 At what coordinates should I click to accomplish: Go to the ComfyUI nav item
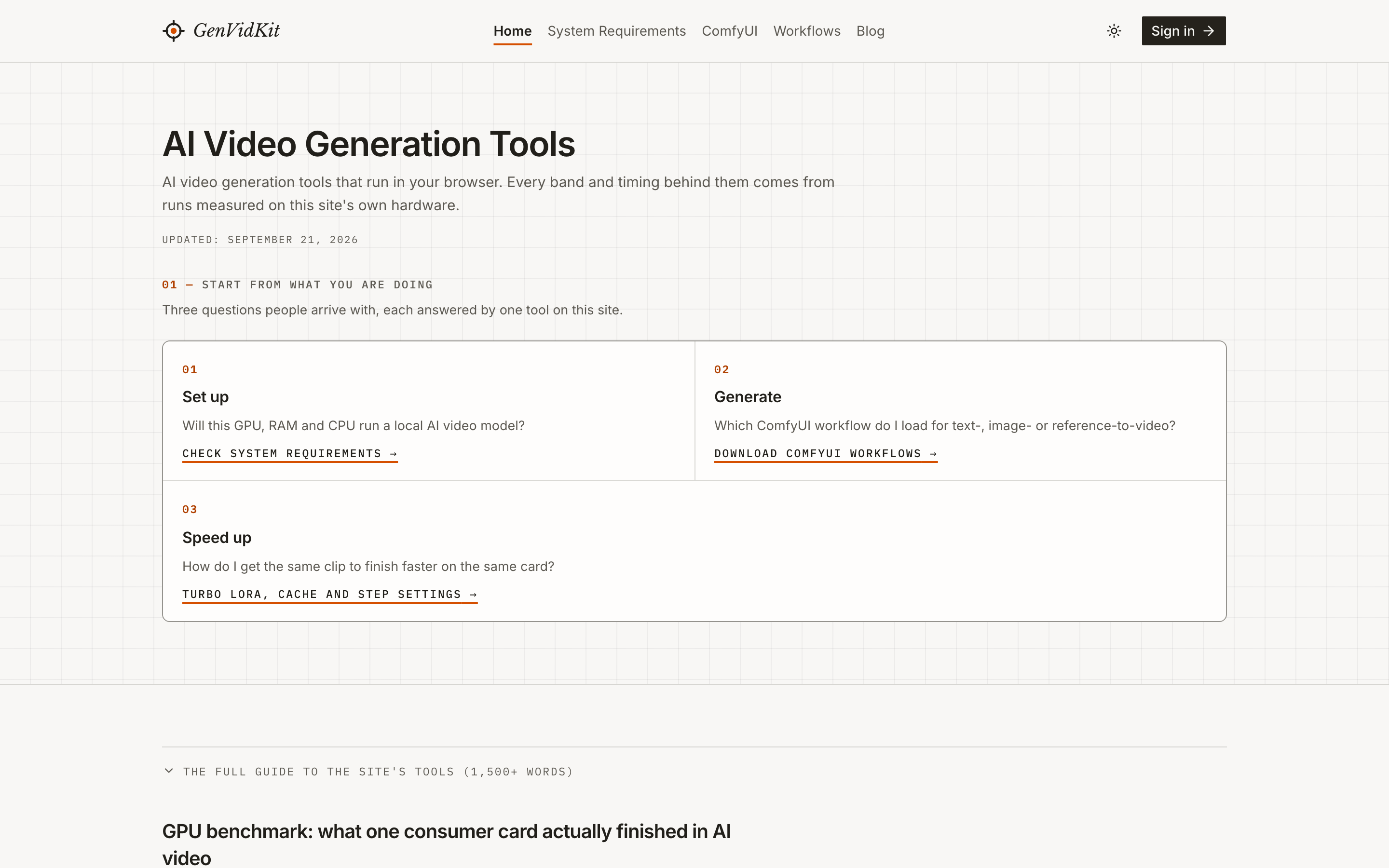[730, 31]
